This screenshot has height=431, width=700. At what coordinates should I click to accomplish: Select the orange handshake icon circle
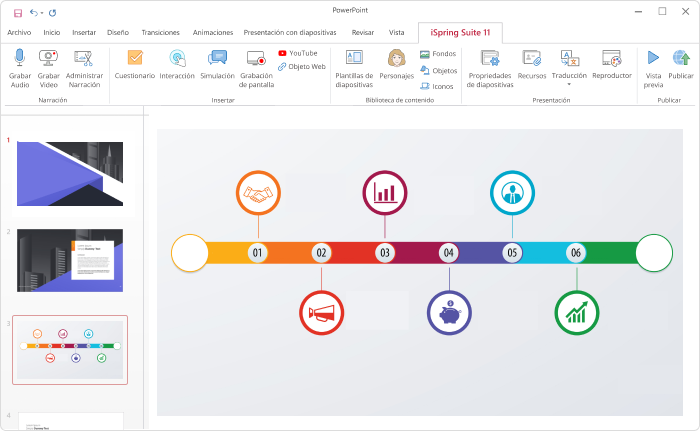(258, 193)
